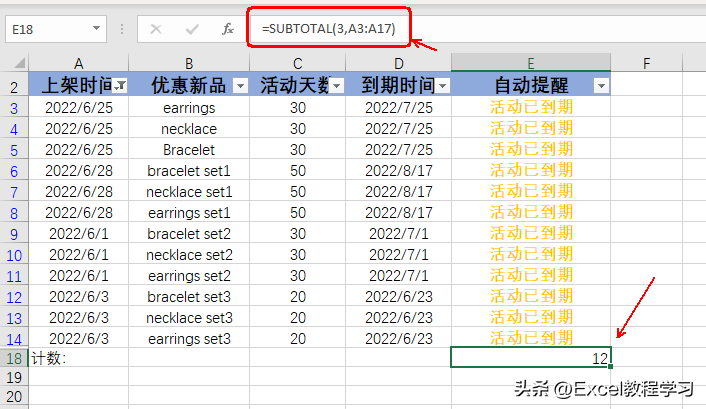Select 活动已到期 reminder cell in row 14
706x409 pixels.
(x=531, y=338)
